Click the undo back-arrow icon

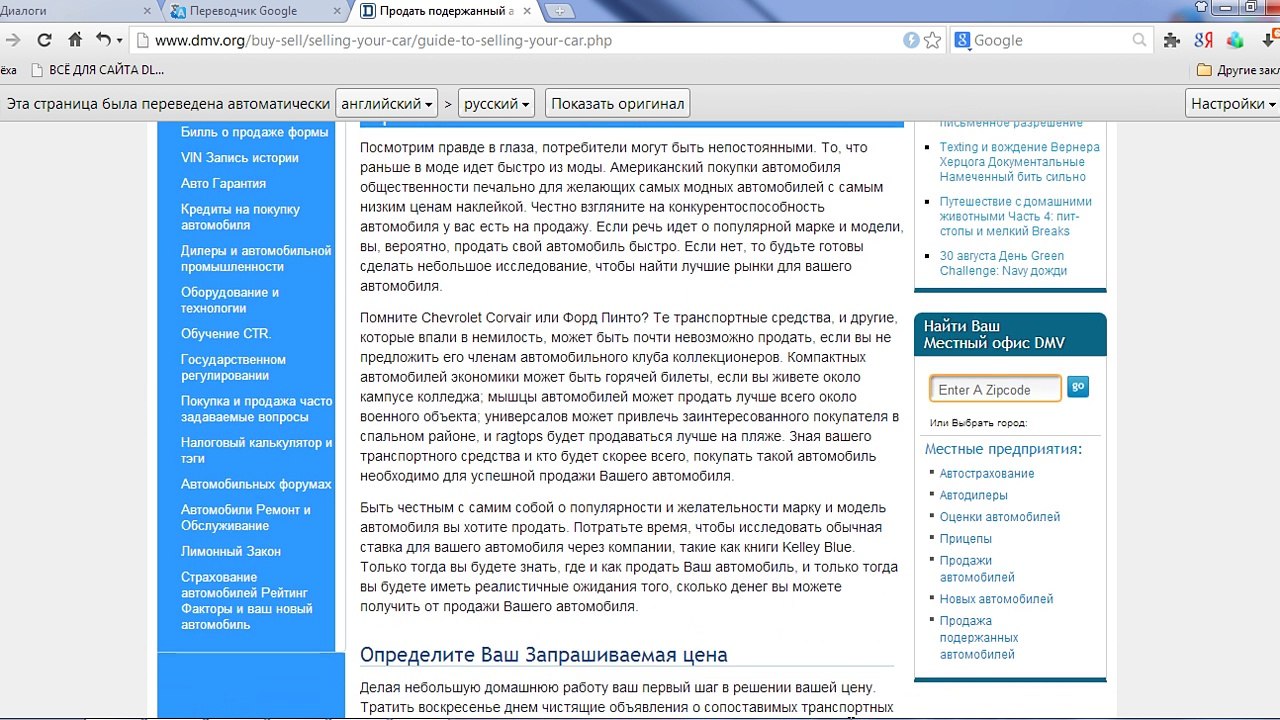[x=103, y=40]
